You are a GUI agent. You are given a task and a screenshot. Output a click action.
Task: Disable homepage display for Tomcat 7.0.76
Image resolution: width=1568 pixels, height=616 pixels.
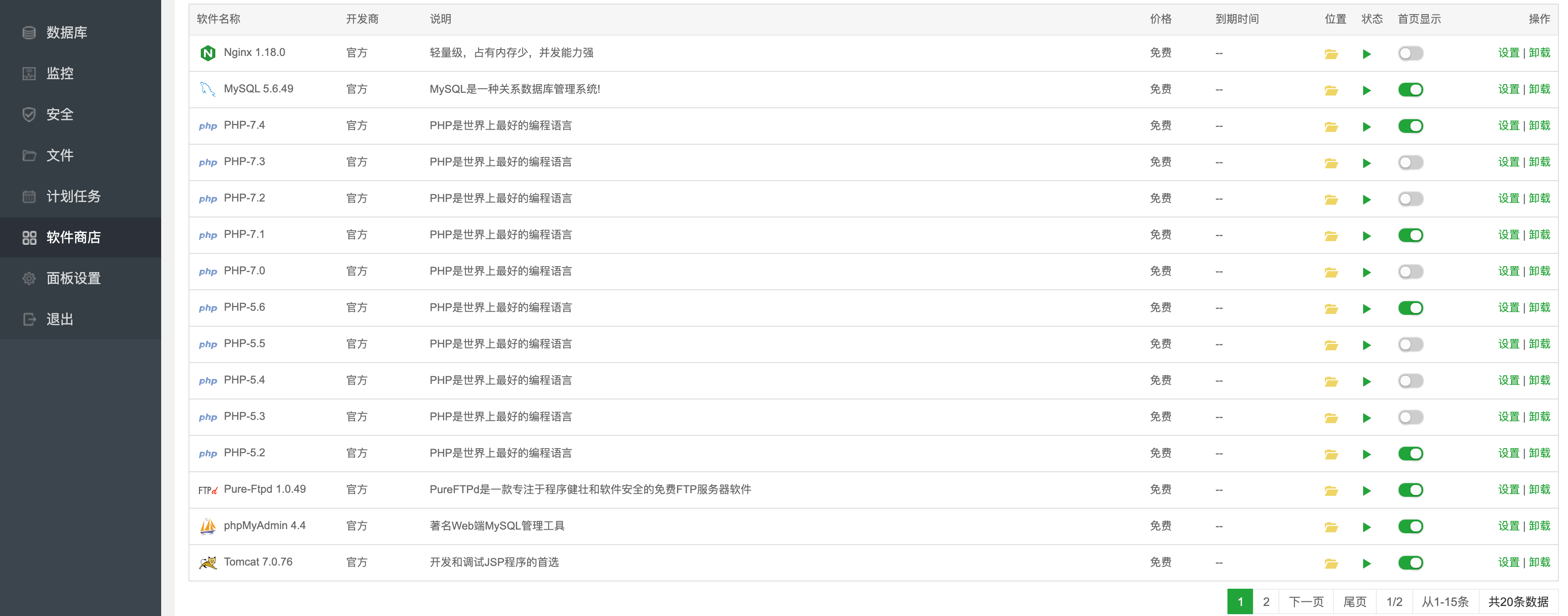1410,563
